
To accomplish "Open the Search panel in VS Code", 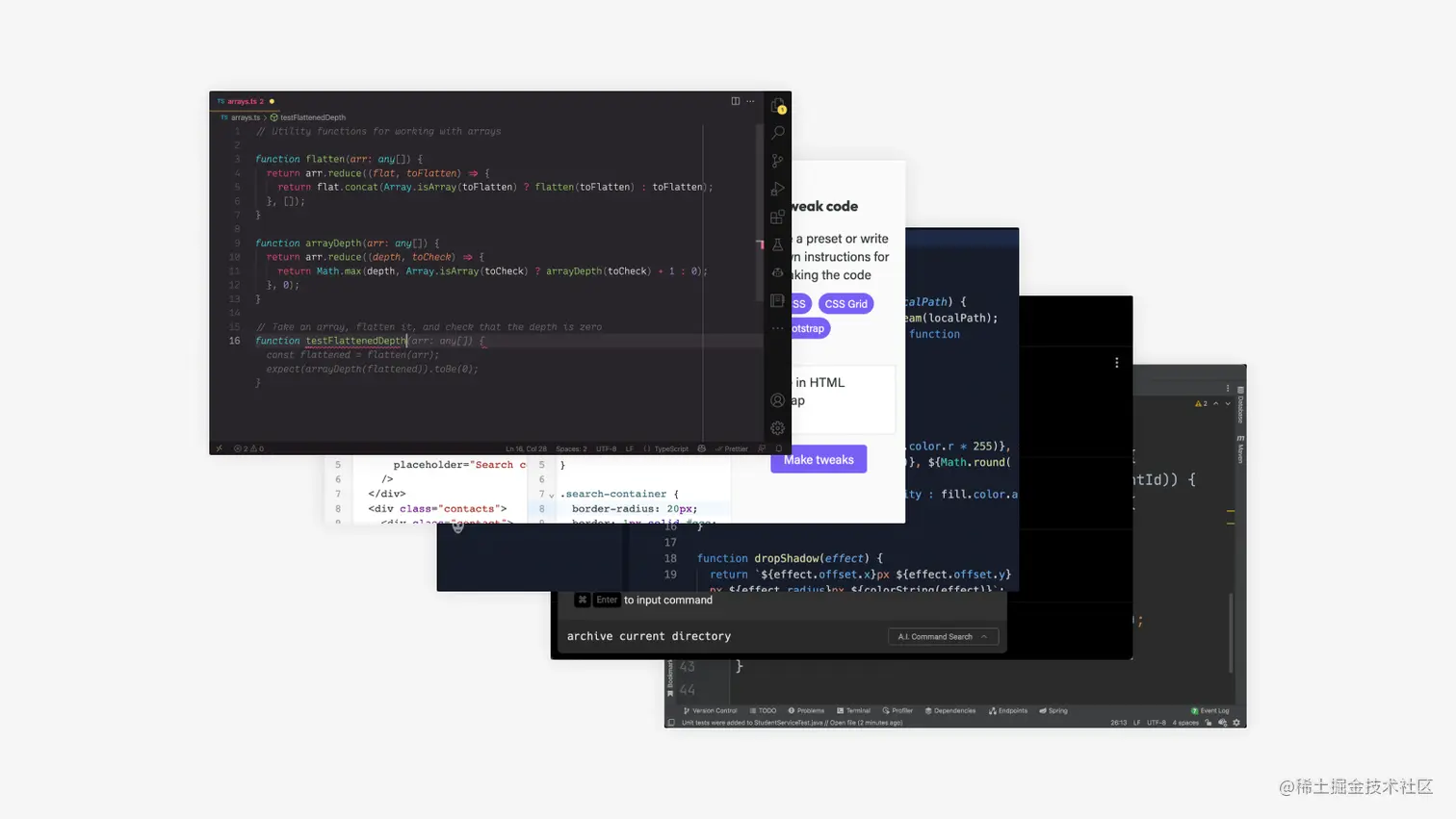I will (x=776, y=133).
